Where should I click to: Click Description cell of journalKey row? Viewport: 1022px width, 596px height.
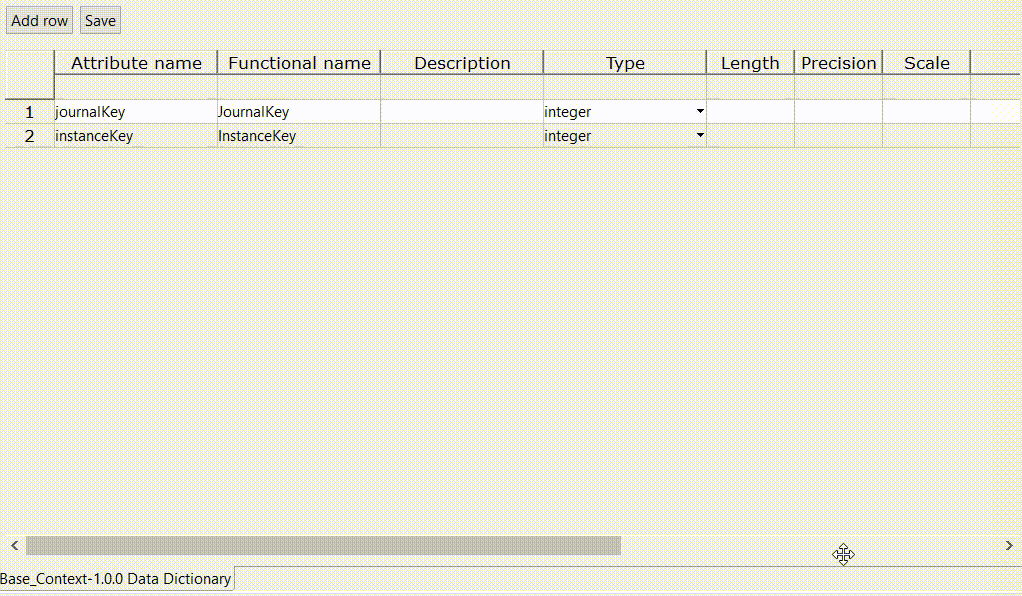(462, 112)
